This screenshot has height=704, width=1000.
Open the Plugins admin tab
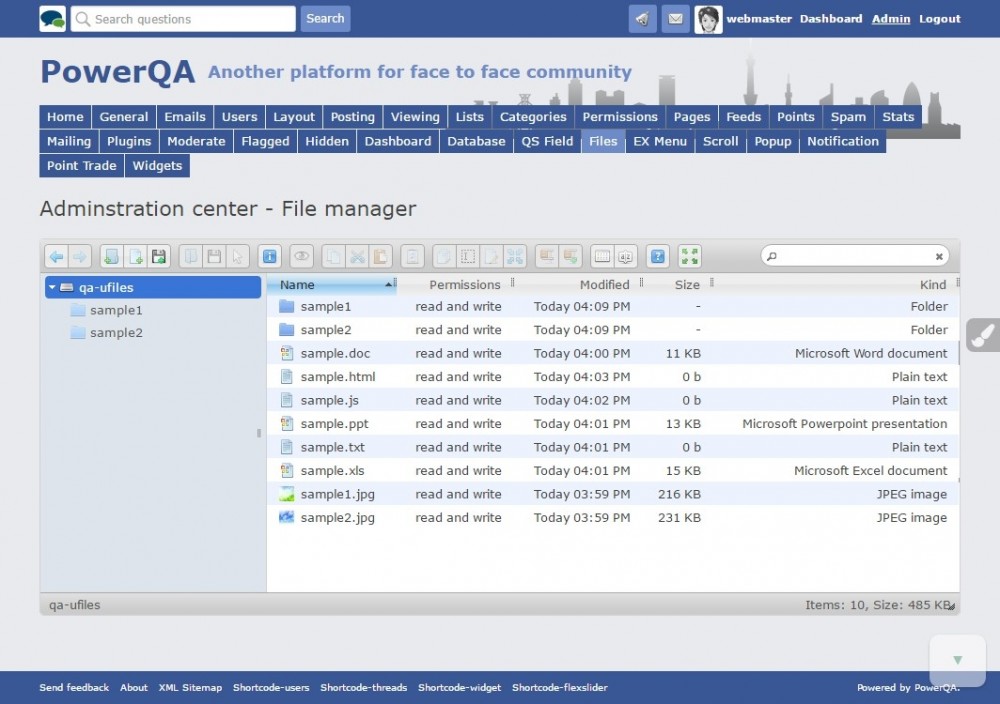click(x=129, y=142)
